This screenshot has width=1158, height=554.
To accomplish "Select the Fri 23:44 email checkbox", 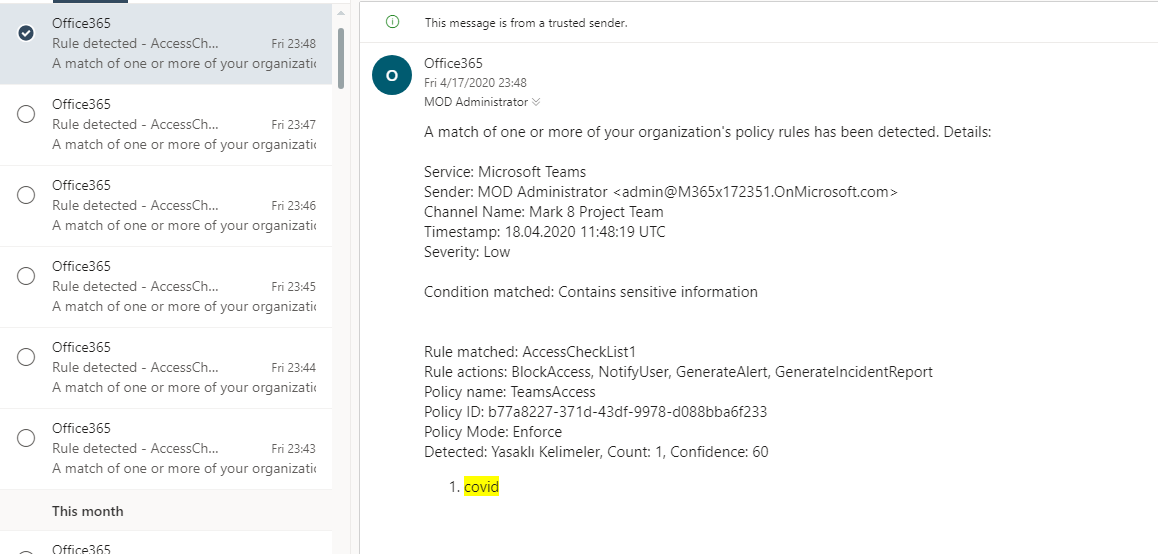I will point(26,358).
